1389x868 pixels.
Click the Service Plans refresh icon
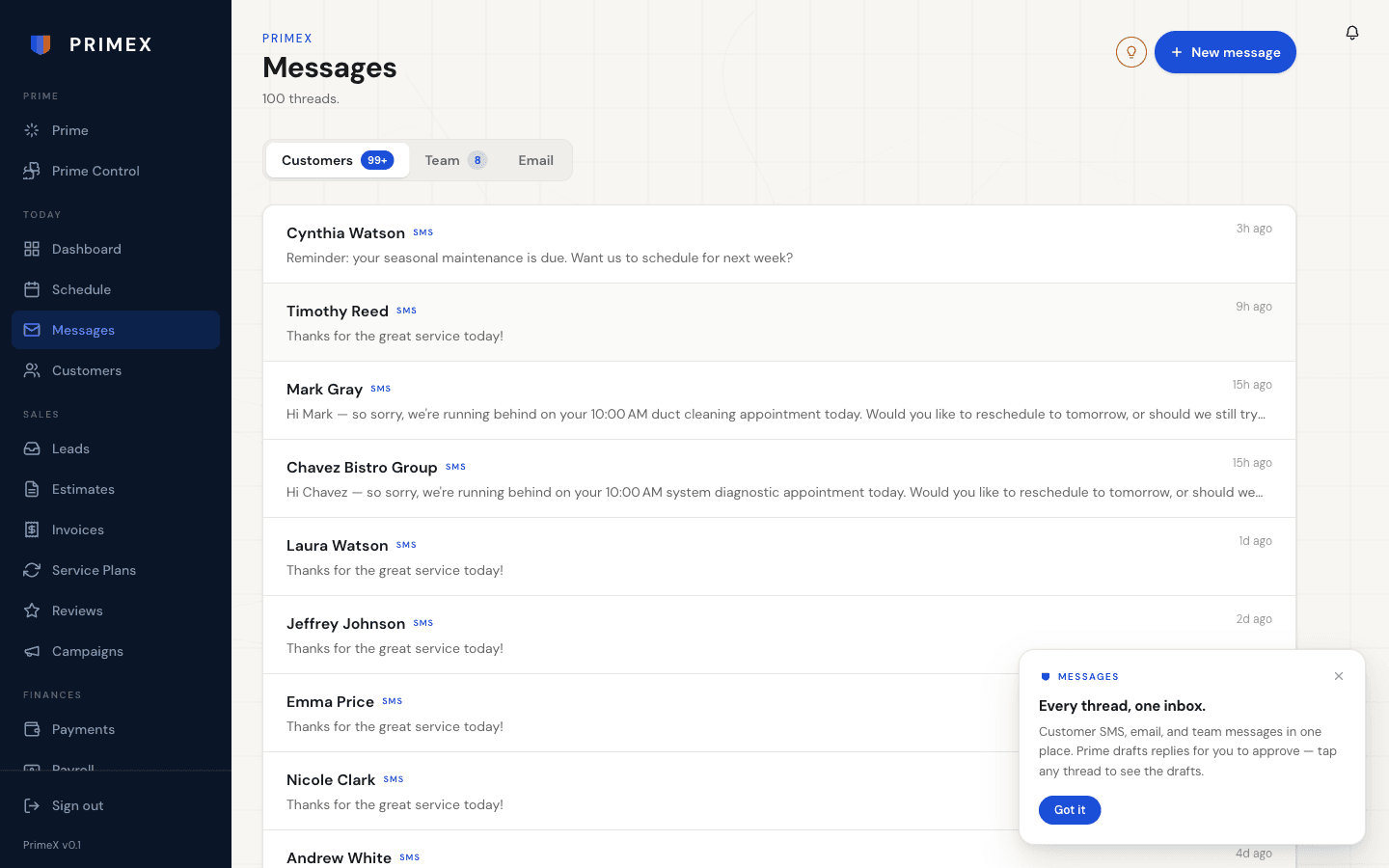[x=32, y=570]
